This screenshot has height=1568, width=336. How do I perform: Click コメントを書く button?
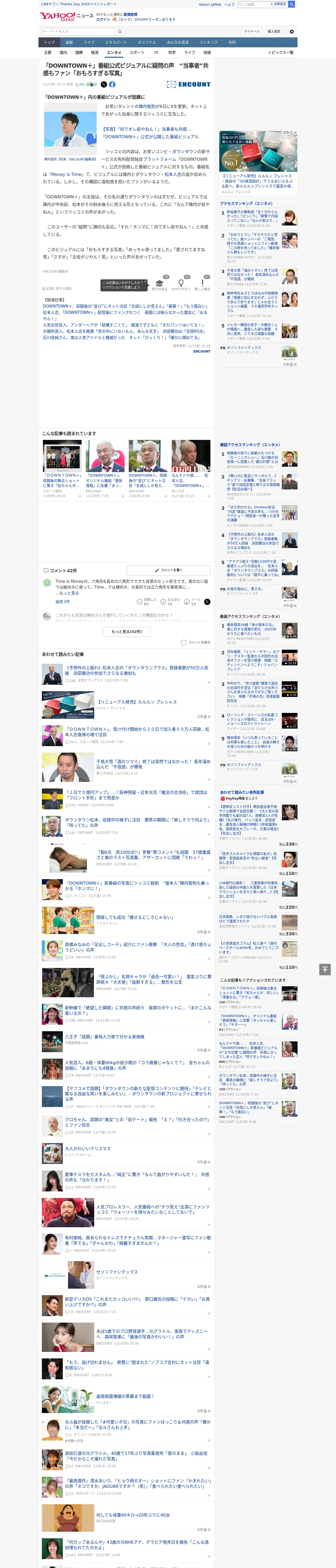[168, 570]
